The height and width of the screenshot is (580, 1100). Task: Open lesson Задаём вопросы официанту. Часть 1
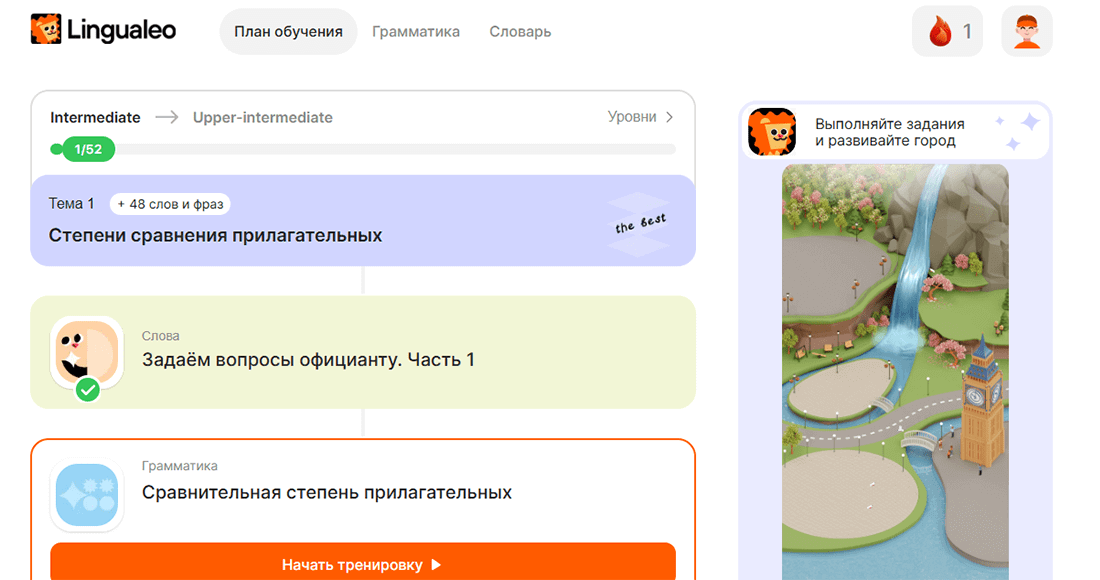363,352
